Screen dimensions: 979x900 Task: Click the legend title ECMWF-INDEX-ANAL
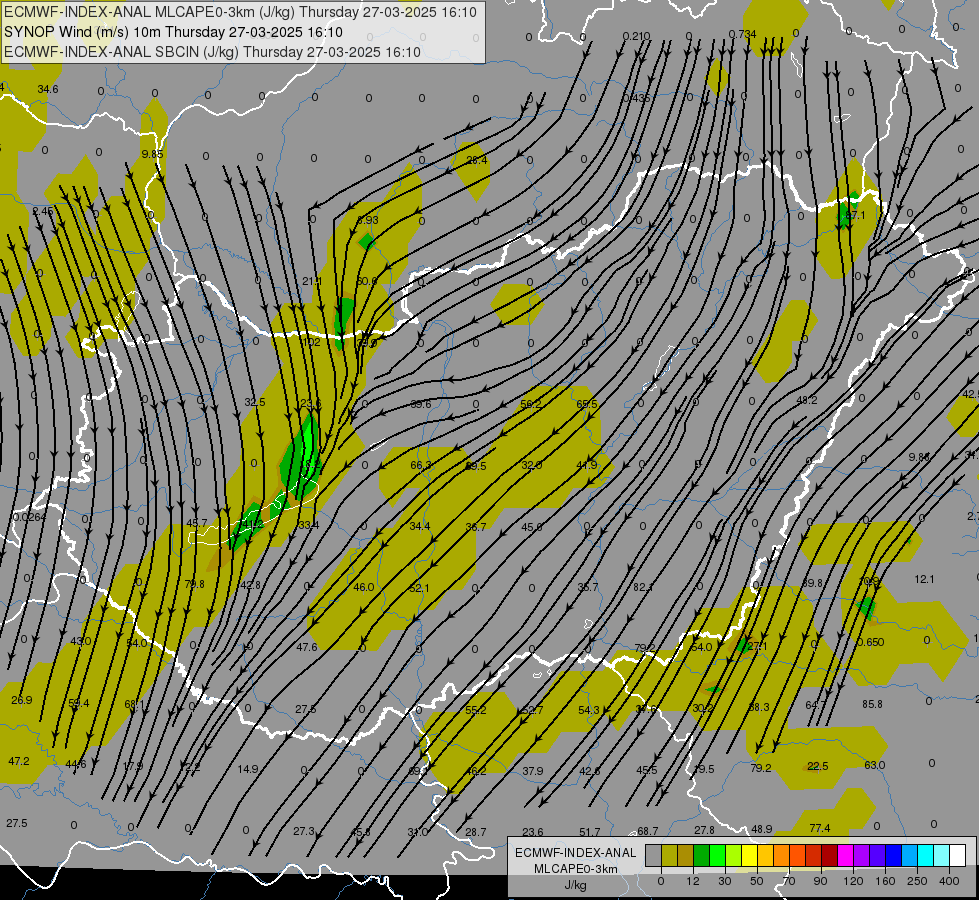tap(575, 853)
